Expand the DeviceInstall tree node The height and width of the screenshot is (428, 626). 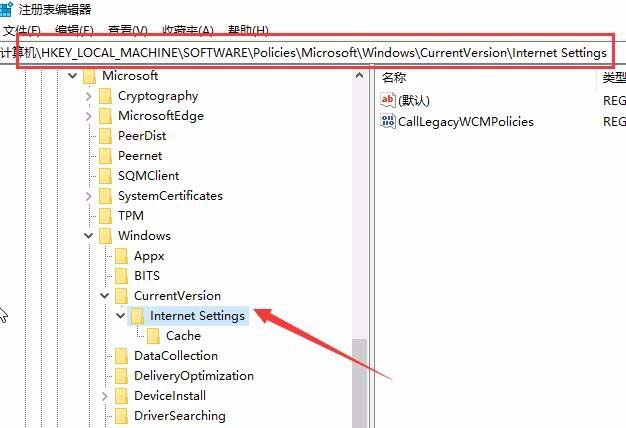[105, 396]
